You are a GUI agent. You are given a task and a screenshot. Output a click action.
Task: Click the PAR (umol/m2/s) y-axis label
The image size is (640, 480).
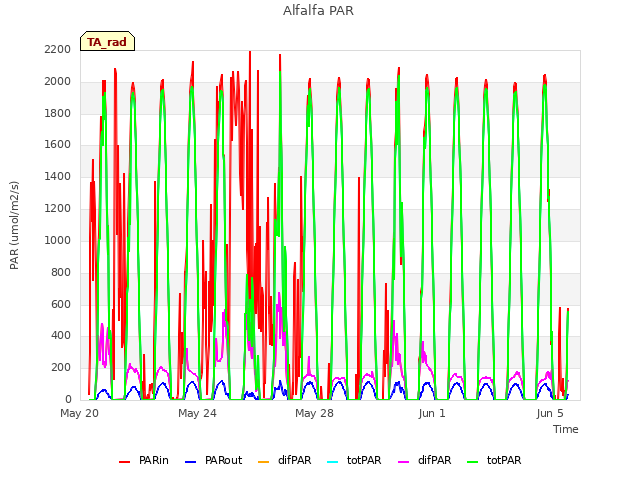(x=14, y=225)
